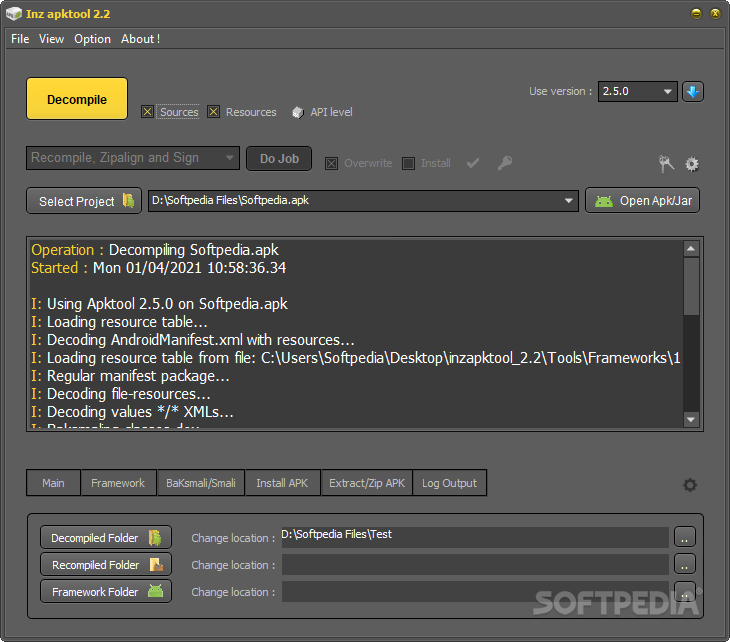Click the API level cube icon
The width and height of the screenshot is (730, 642).
[x=298, y=112]
